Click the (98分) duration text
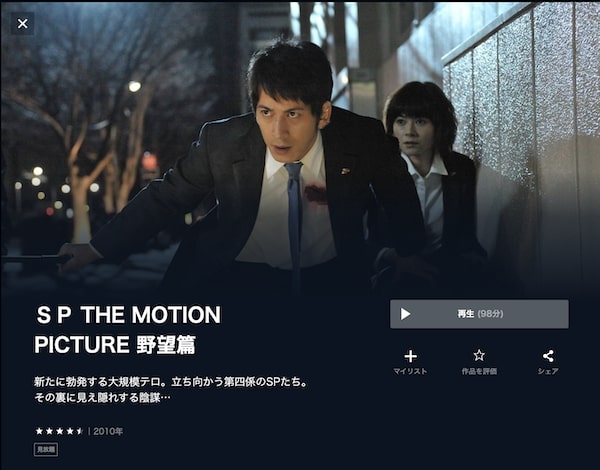The width and height of the screenshot is (600, 470). pos(491,314)
